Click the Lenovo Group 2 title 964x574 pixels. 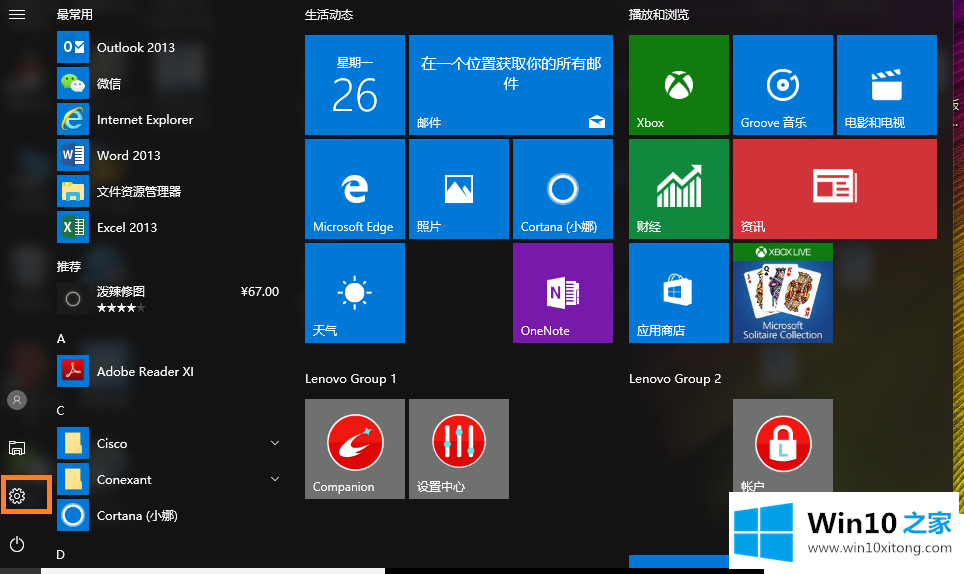[x=675, y=379]
